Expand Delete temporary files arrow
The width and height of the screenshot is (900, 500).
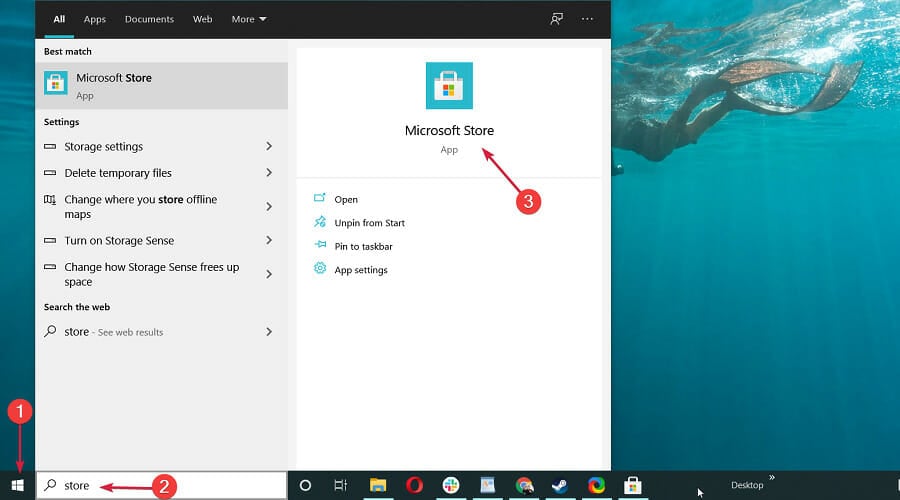(x=269, y=173)
